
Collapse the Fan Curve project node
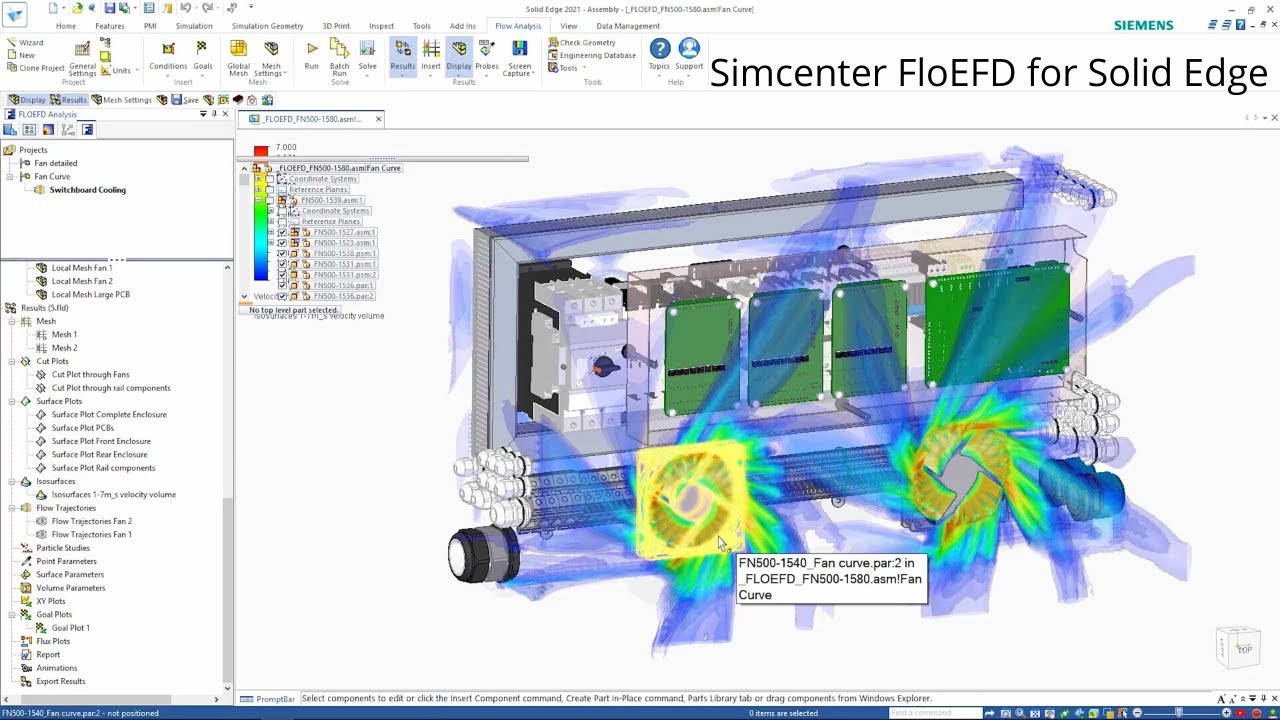pos(11,177)
